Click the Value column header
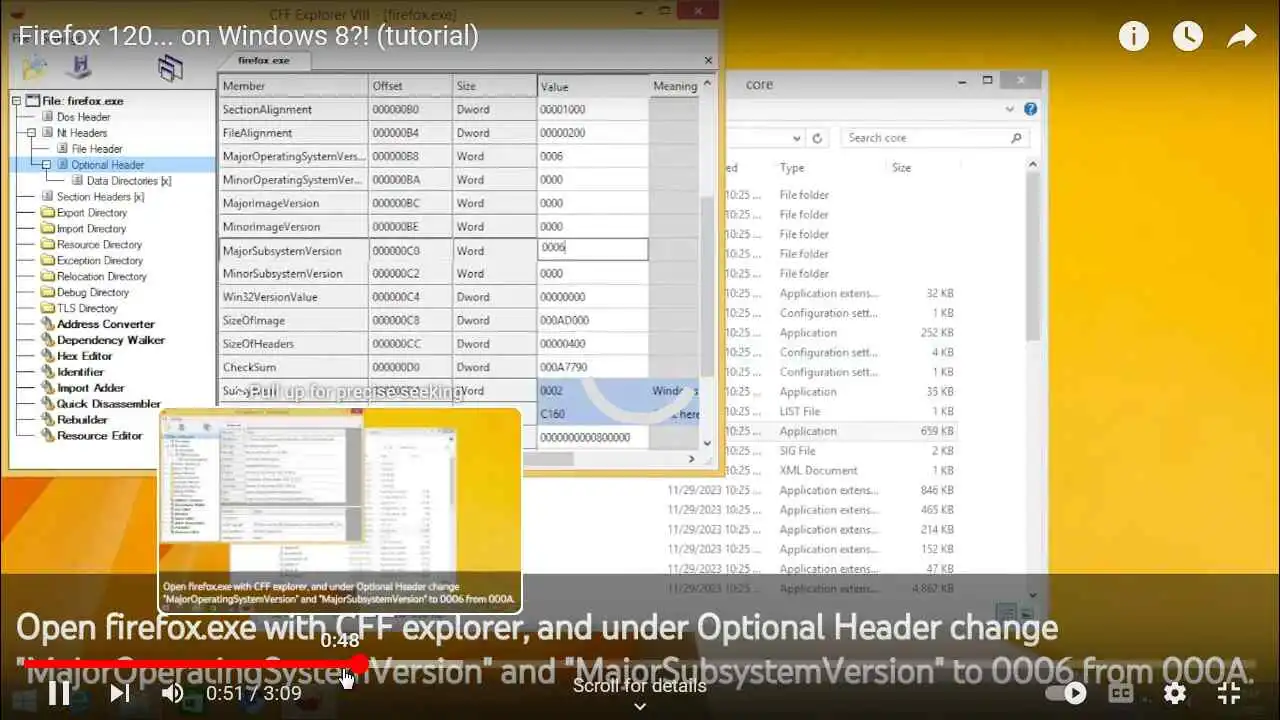Viewport: 1280px width, 720px height. 592,86
